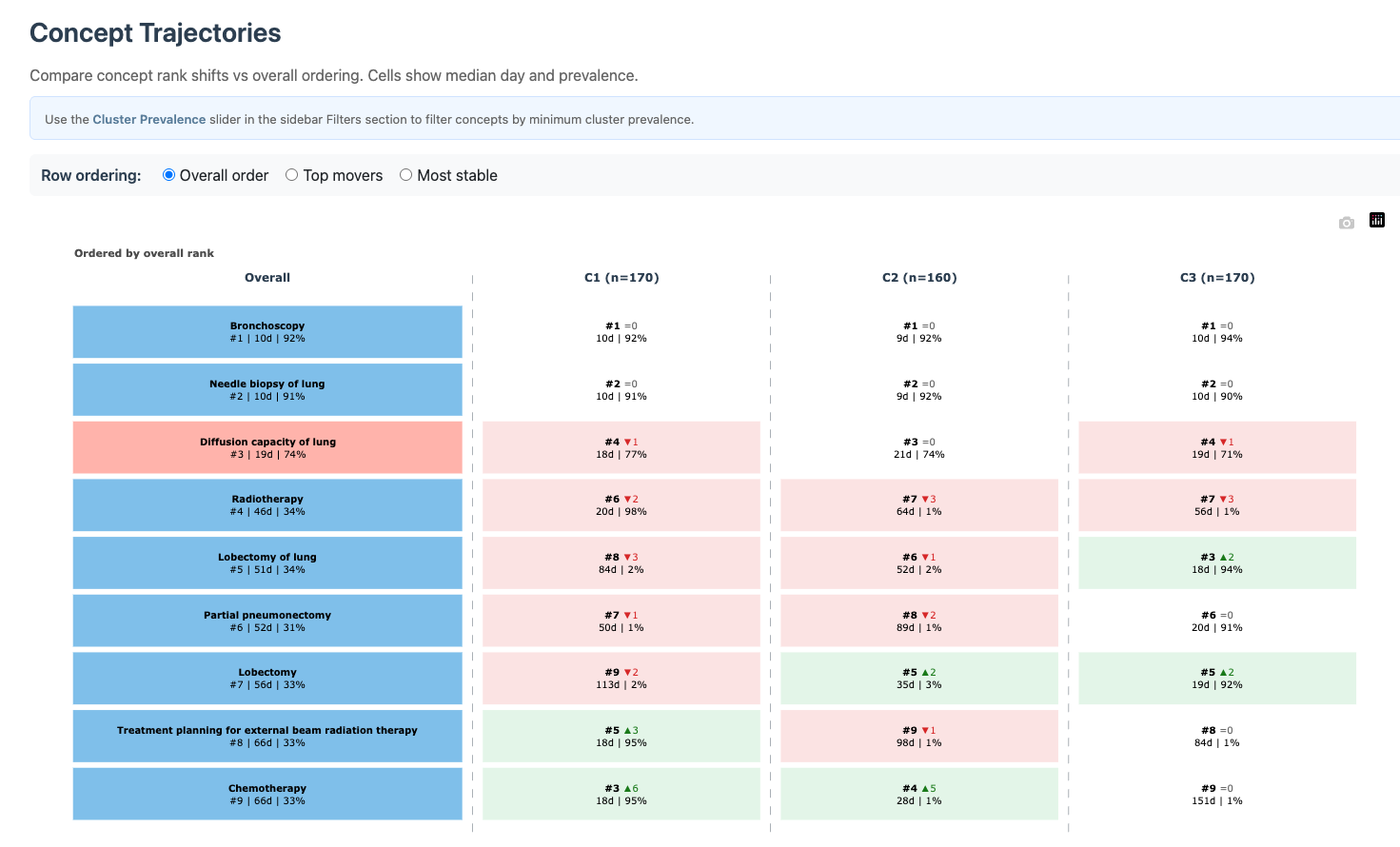Click the C3 (n=170) column header
The height and width of the screenshot is (847, 1400).
[1217, 278]
